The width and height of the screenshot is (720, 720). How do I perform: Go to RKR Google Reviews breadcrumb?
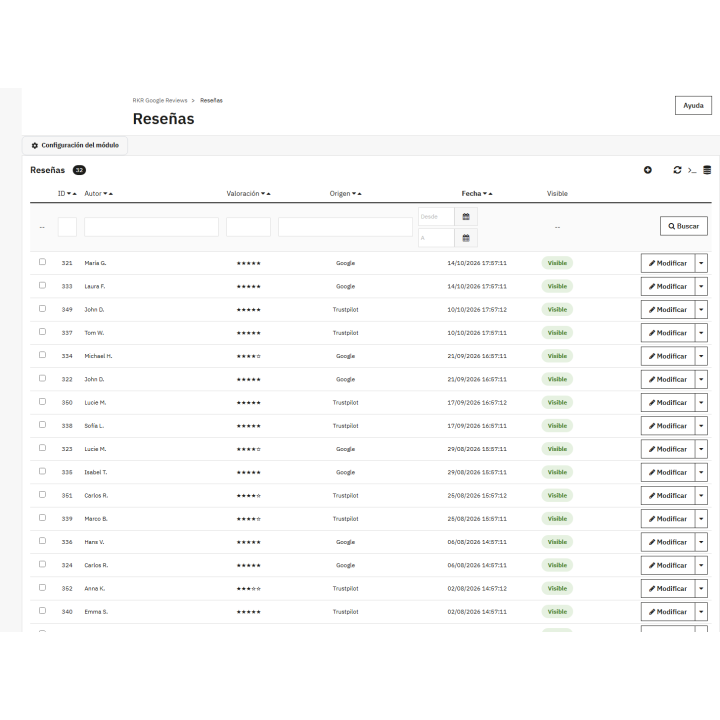coord(160,101)
